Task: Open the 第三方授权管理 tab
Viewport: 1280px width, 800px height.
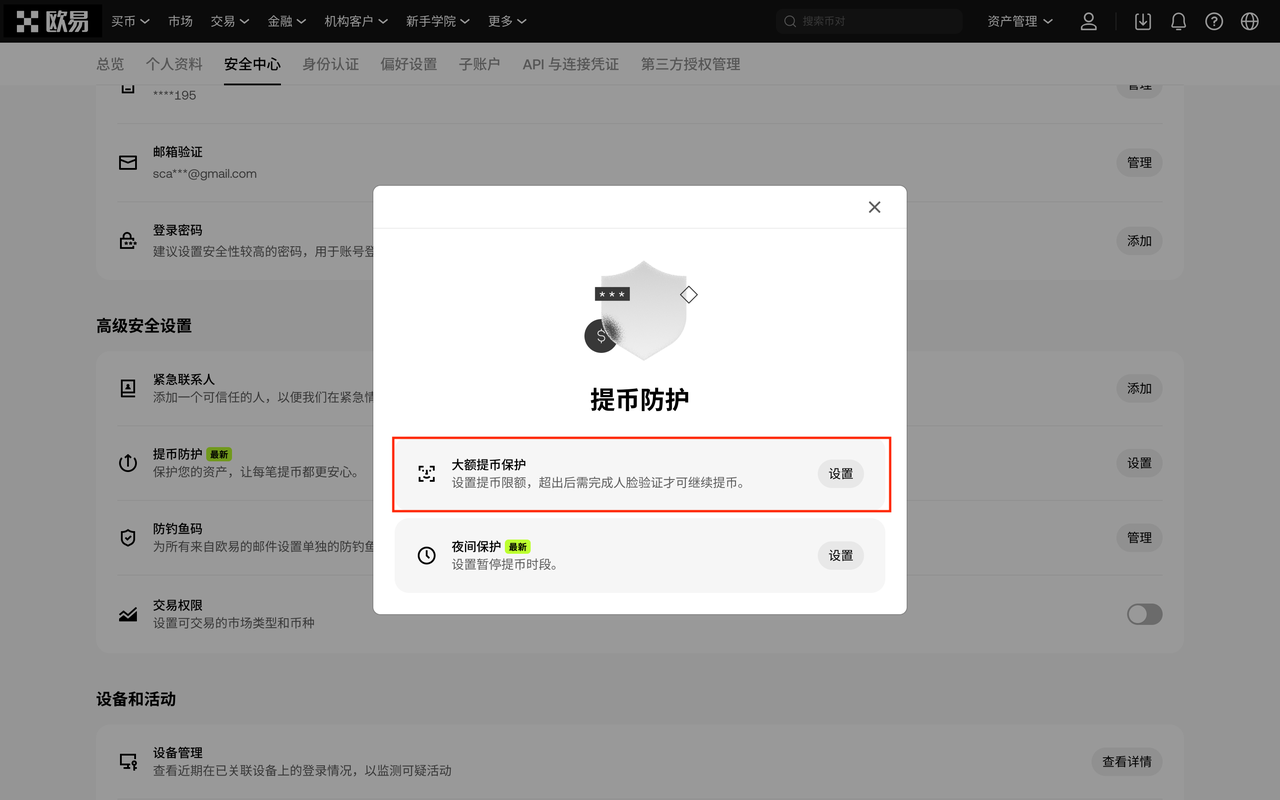Action: click(690, 64)
